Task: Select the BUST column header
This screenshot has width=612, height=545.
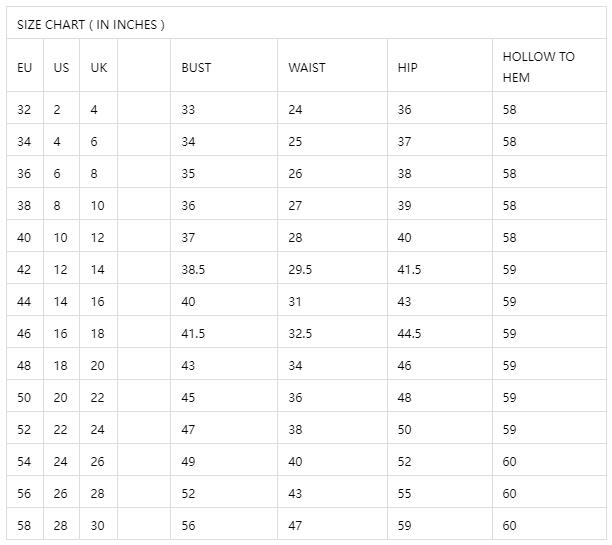Action: click(196, 68)
